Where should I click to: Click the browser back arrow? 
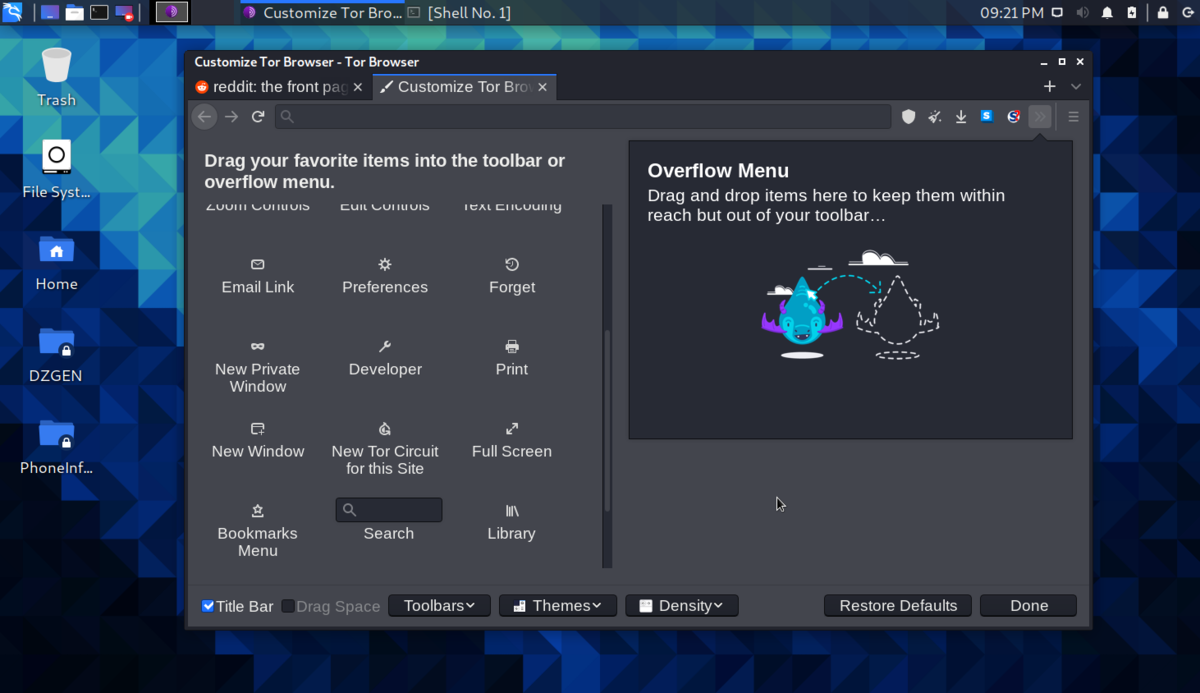point(205,117)
